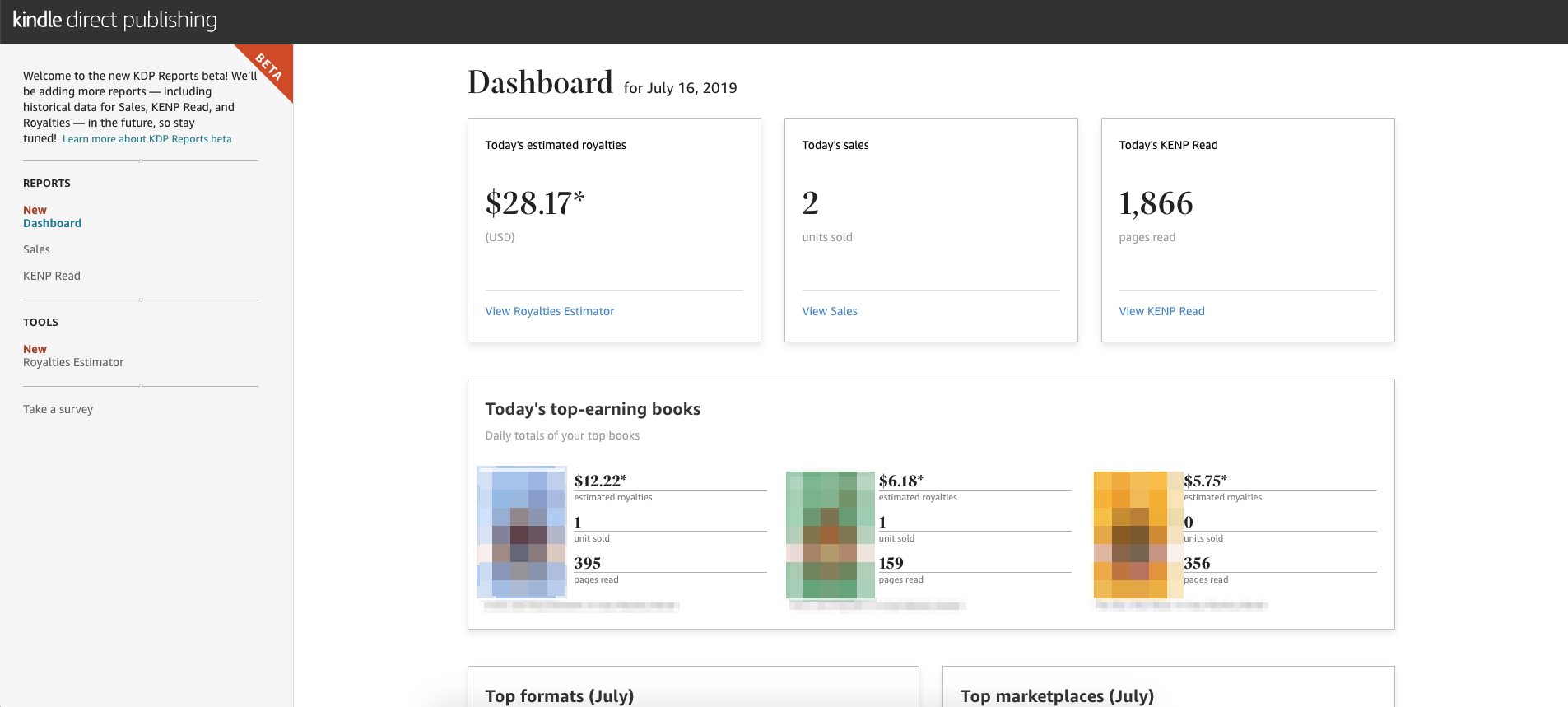Open the Dashboard report in sidebar
The image size is (1568, 707).
click(52, 223)
